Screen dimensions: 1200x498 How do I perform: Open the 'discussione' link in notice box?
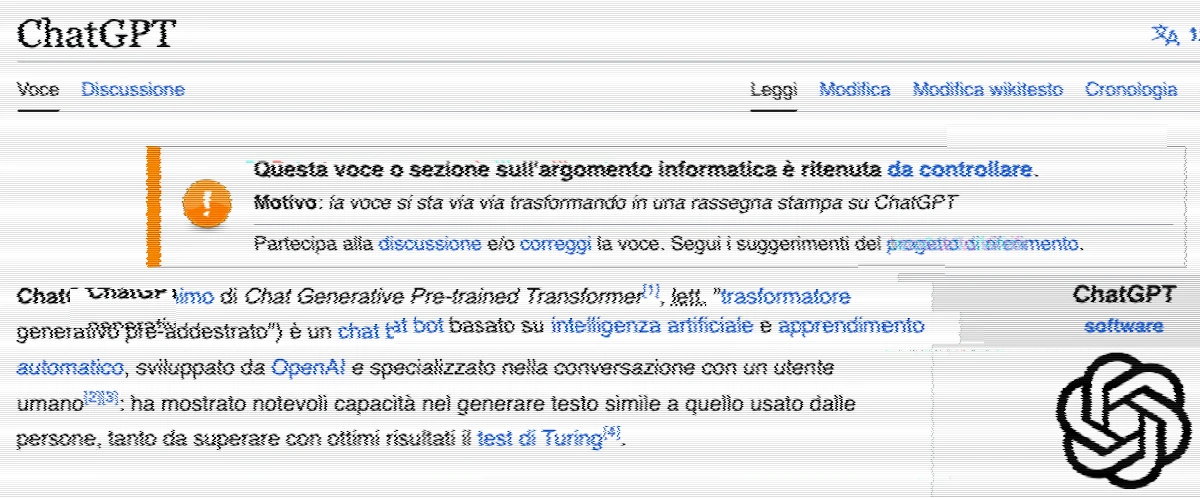429,243
